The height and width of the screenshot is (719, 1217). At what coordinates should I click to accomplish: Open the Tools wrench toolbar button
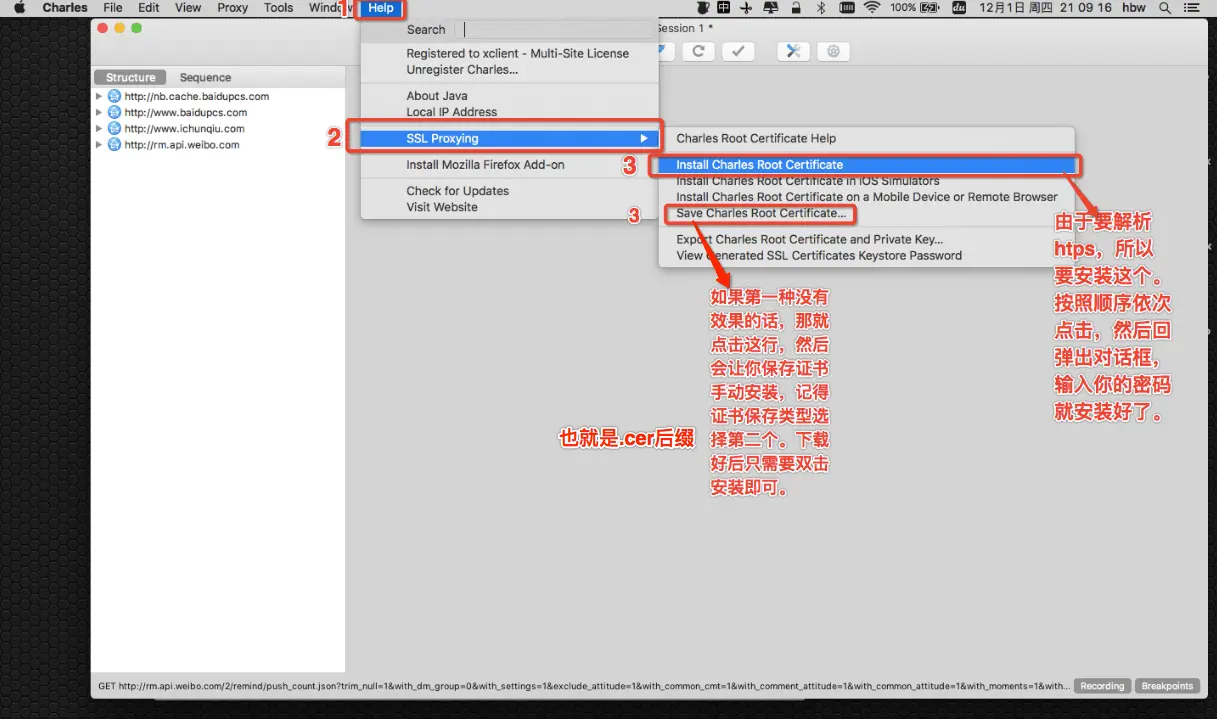pos(793,51)
